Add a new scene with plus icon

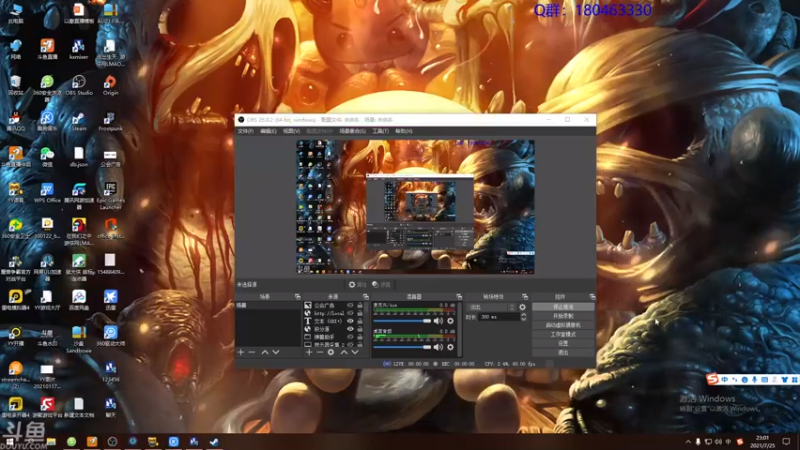tap(241, 352)
